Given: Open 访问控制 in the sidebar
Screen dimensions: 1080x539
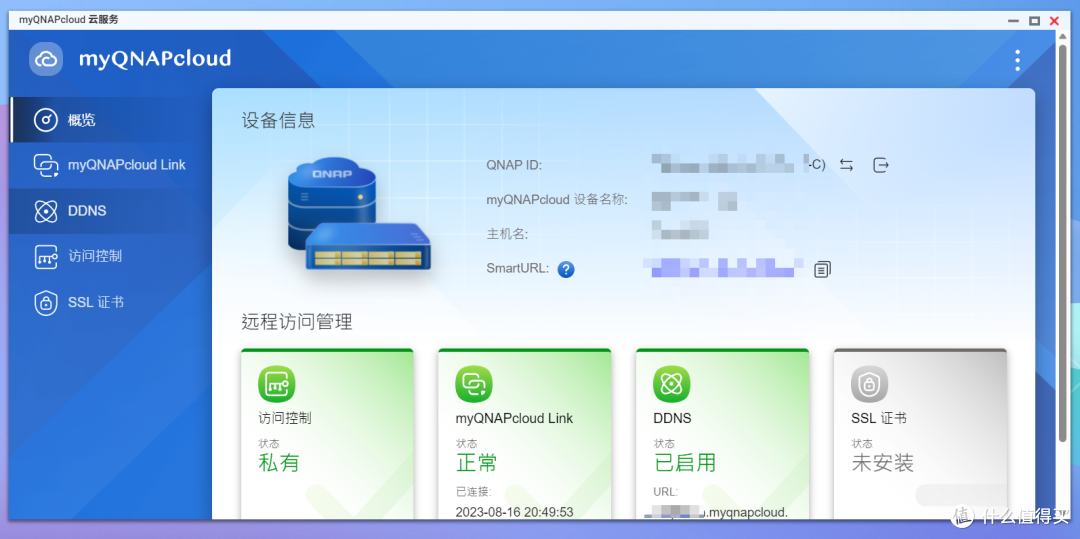Looking at the screenshot, I should (110, 256).
